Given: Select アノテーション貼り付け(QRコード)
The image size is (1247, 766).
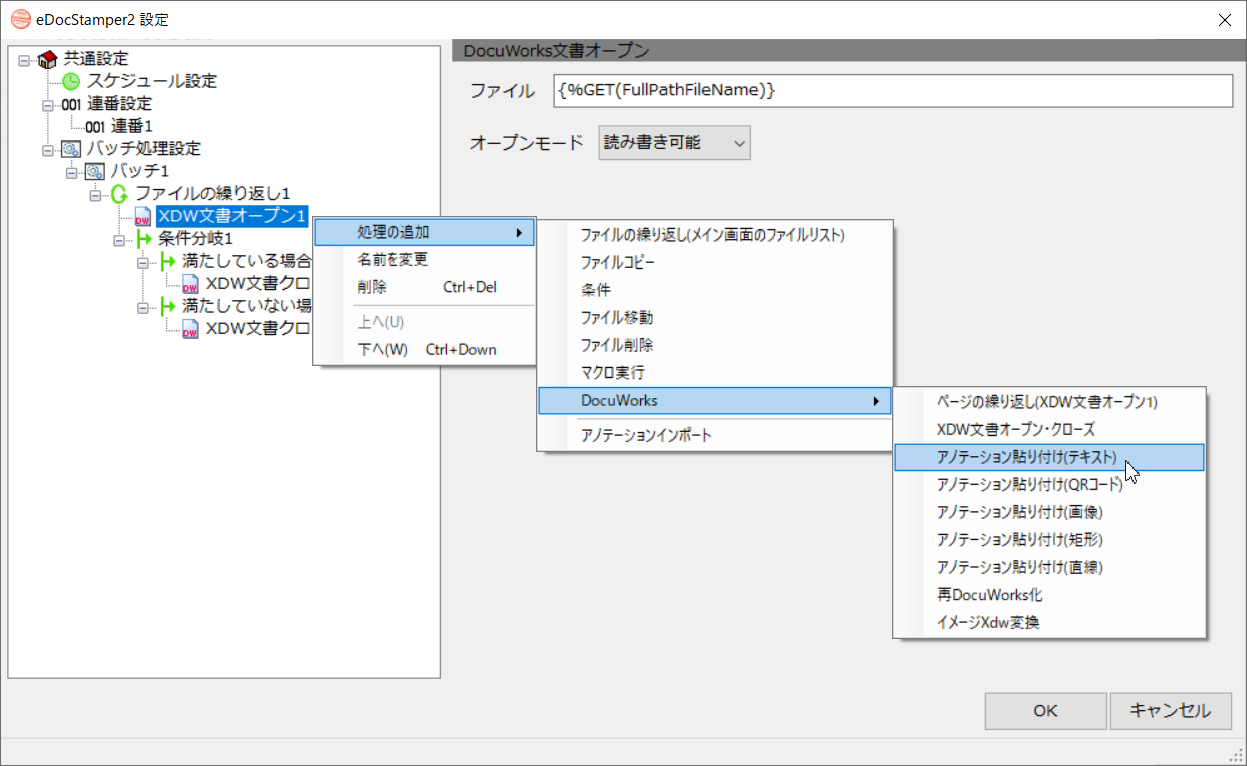Looking at the screenshot, I should coord(1049,484).
